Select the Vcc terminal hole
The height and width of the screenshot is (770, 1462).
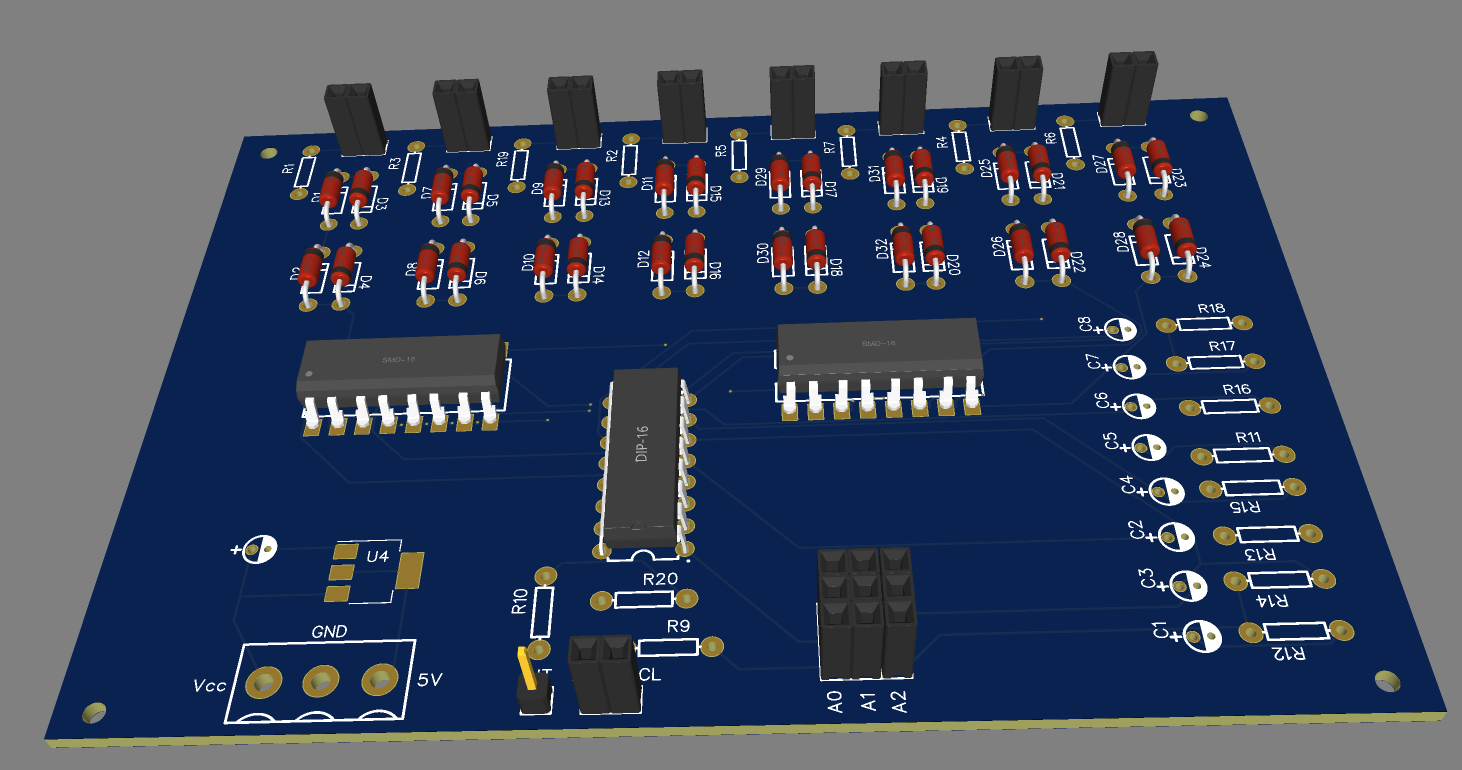point(264,684)
